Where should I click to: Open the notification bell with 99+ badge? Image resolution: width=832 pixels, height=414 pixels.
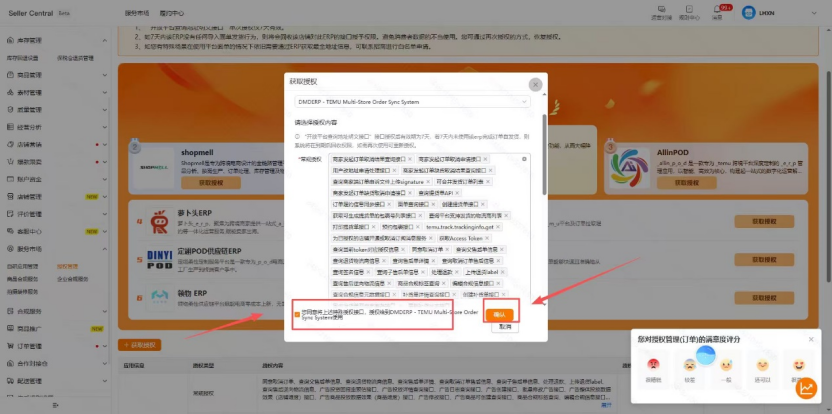[x=717, y=10]
